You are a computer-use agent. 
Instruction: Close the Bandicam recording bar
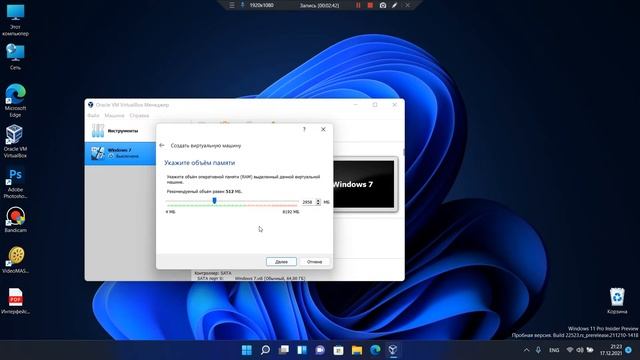pyautogui.click(x=407, y=5)
